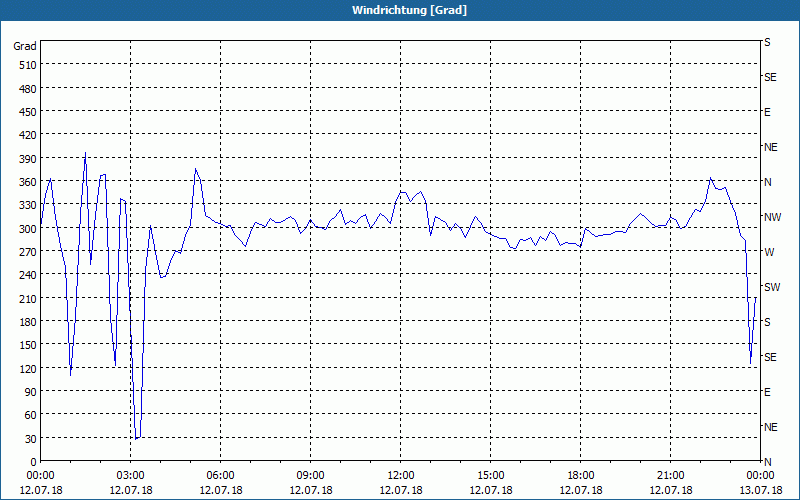Click the 12:00 time label
The height and width of the screenshot is (500, 800).
coord(401,476)
